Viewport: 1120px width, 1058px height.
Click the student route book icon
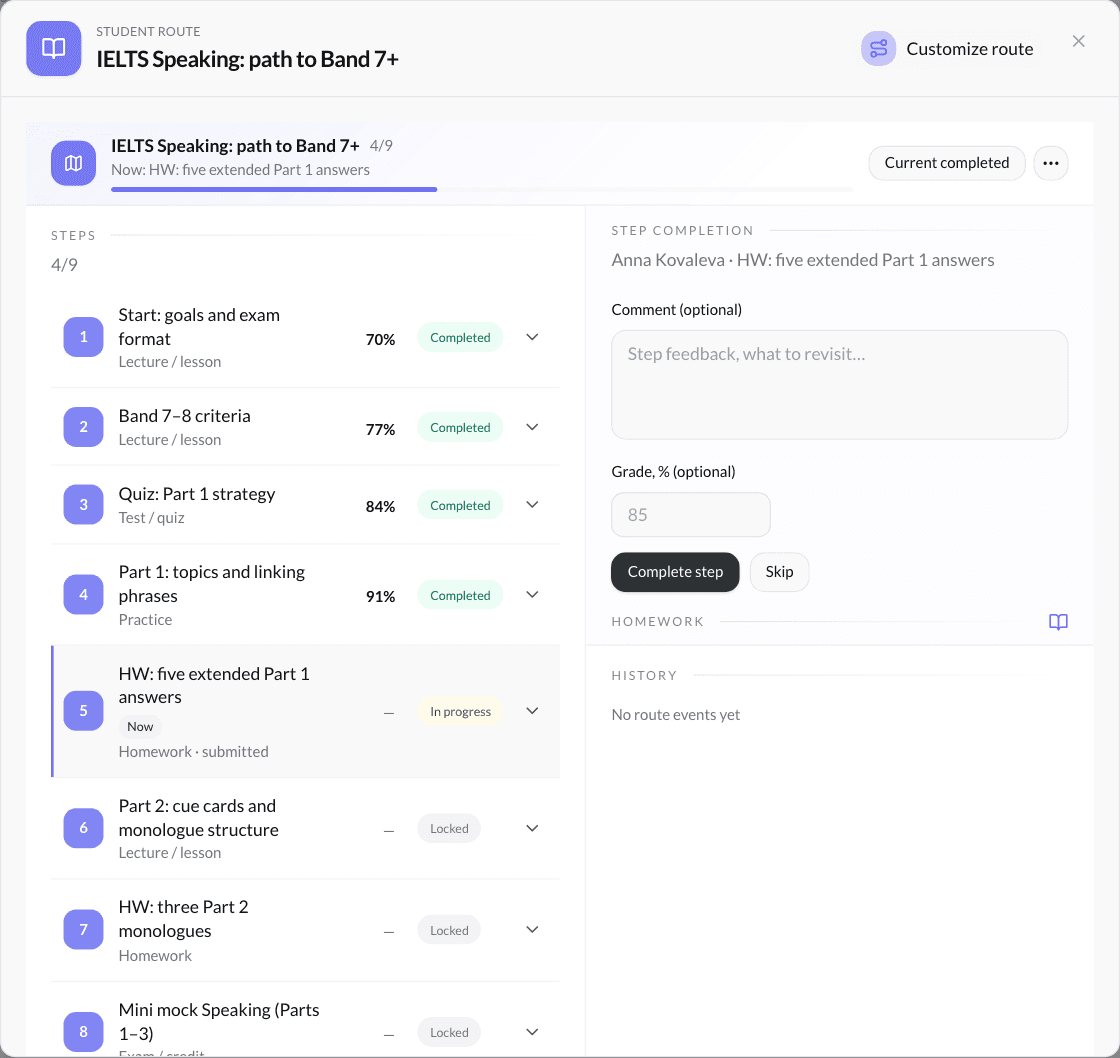[x=54, y=49]
